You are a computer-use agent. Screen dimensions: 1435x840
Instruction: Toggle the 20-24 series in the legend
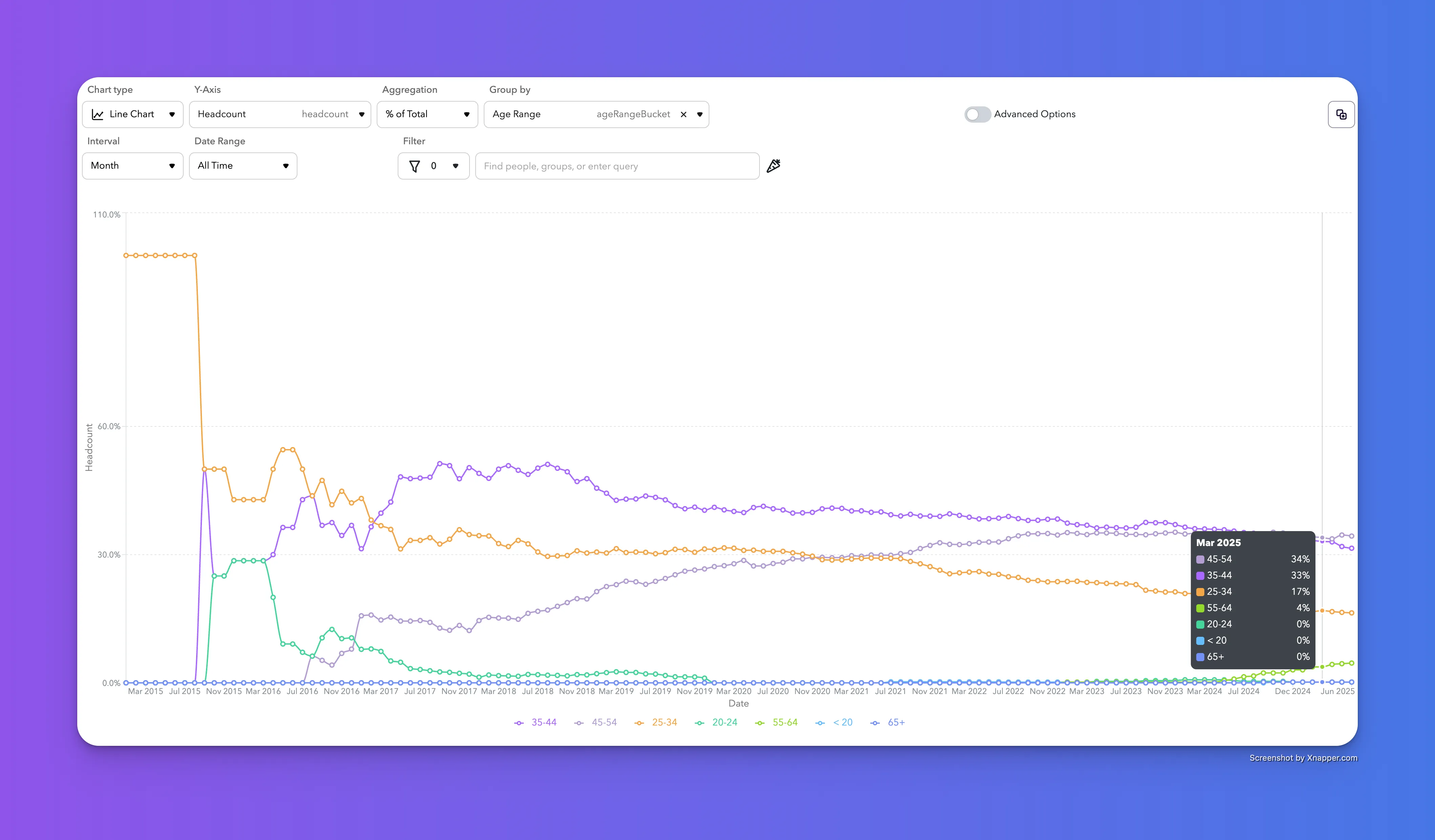click(716, 722)
